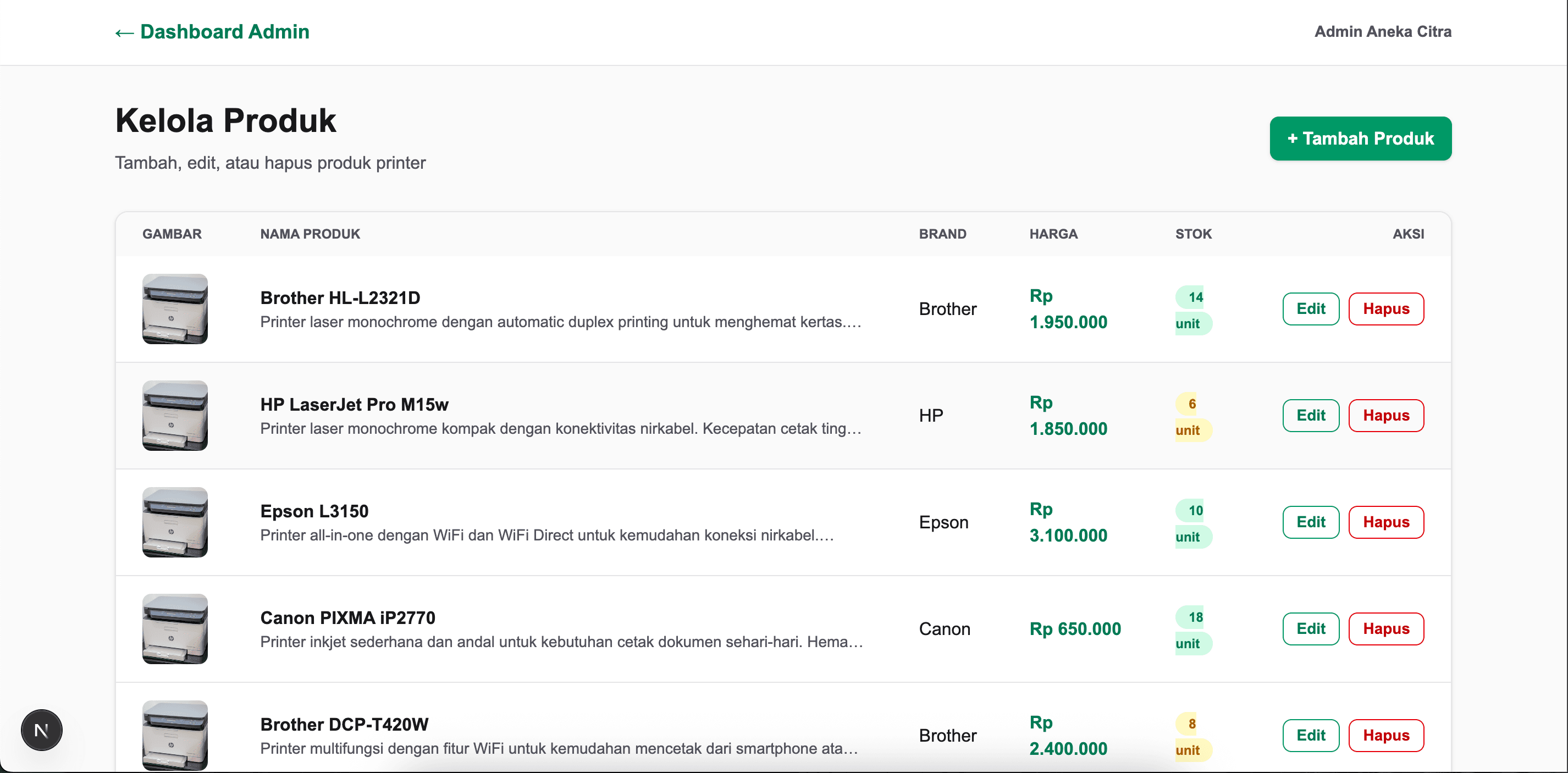Click the GAMBAR column header
1568x773 pixels.
(x=172, y=234)
